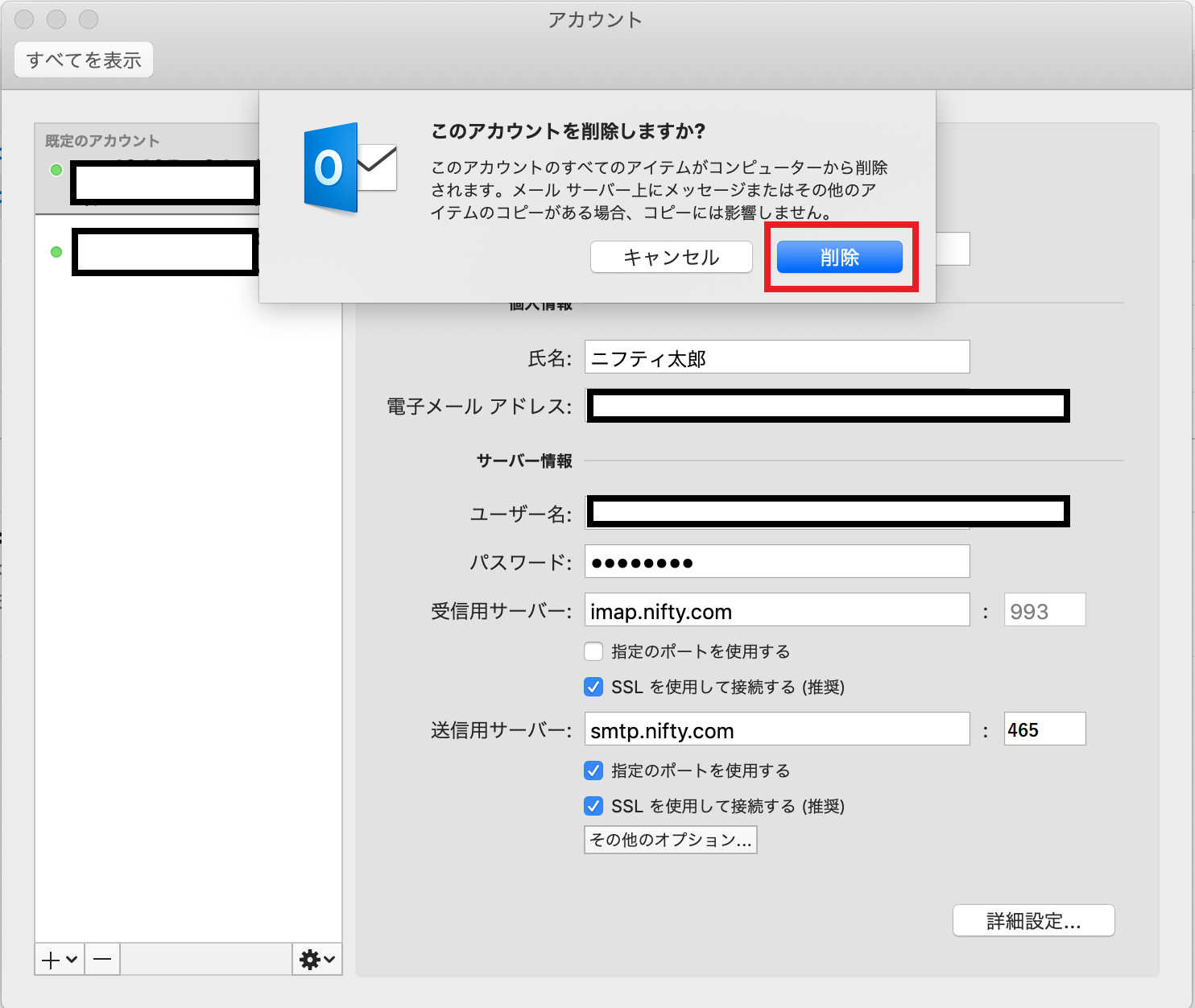Enable custom port for incoming server
Image resolution: width=1195 pixels, height=1008 pixels.
[x=593, y=651]
